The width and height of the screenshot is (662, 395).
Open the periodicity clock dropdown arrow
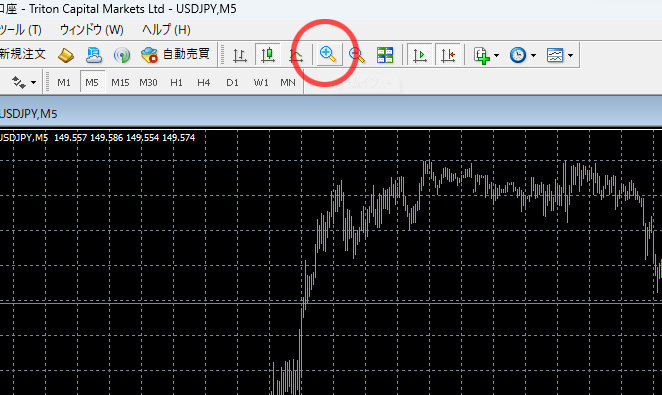[533, 55]
